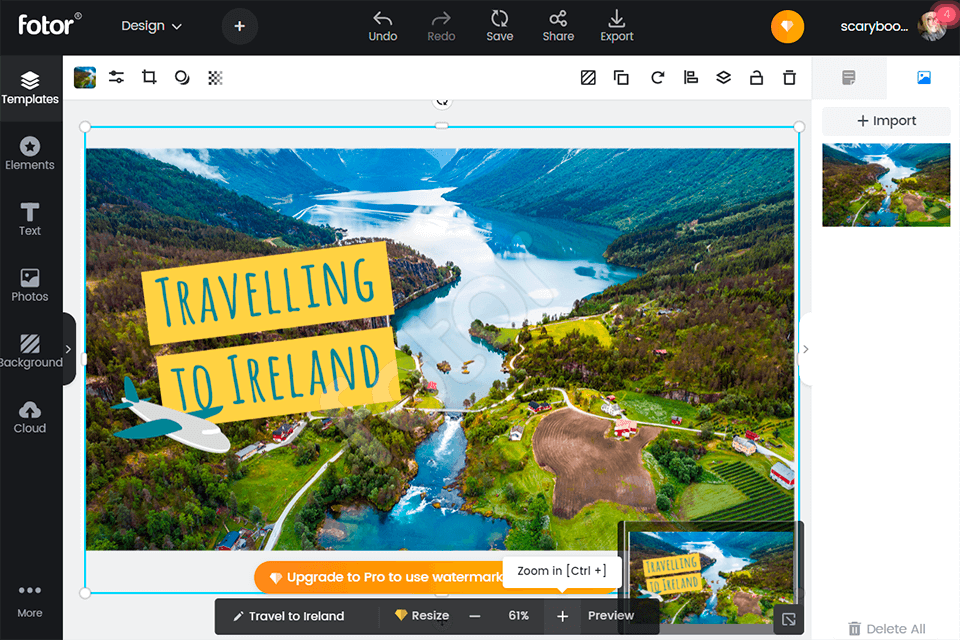Image resolution: width=960 pixels, height=640 pixels.
Task: Toggle the lock on selected element
Action: click(x=756, y=77)
